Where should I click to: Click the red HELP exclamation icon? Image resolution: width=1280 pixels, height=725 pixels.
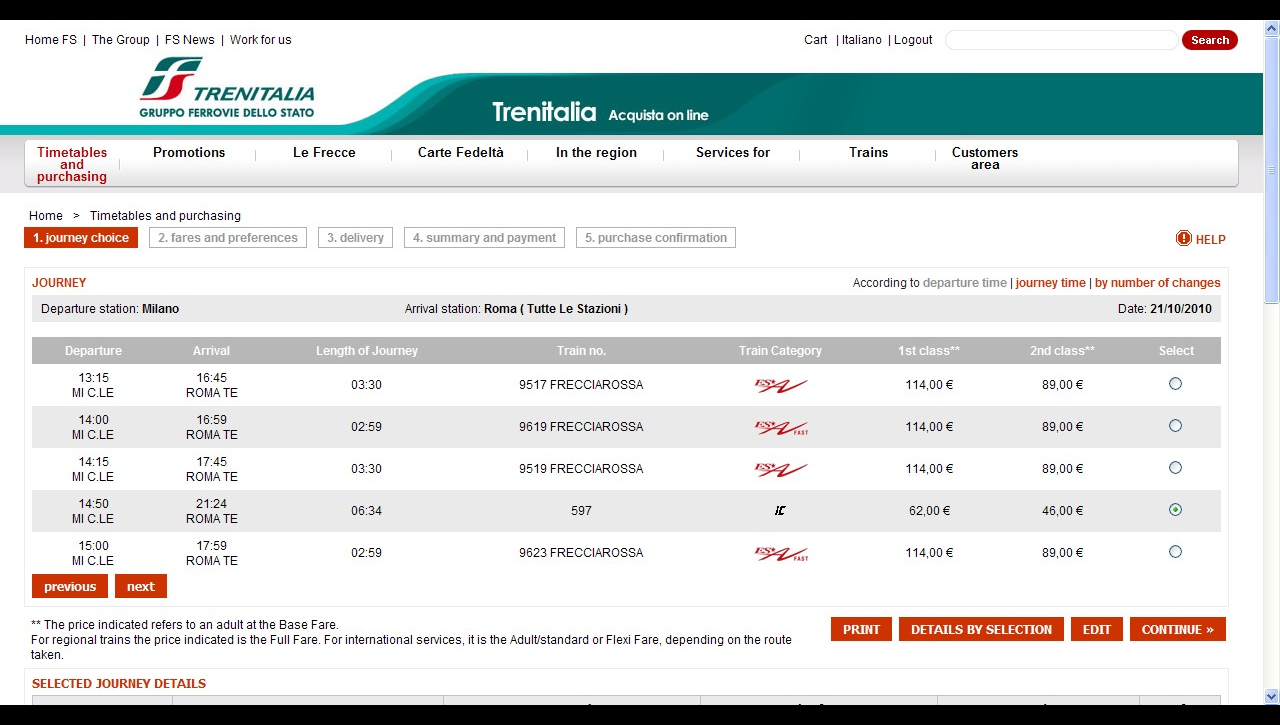pos(1184,238)
